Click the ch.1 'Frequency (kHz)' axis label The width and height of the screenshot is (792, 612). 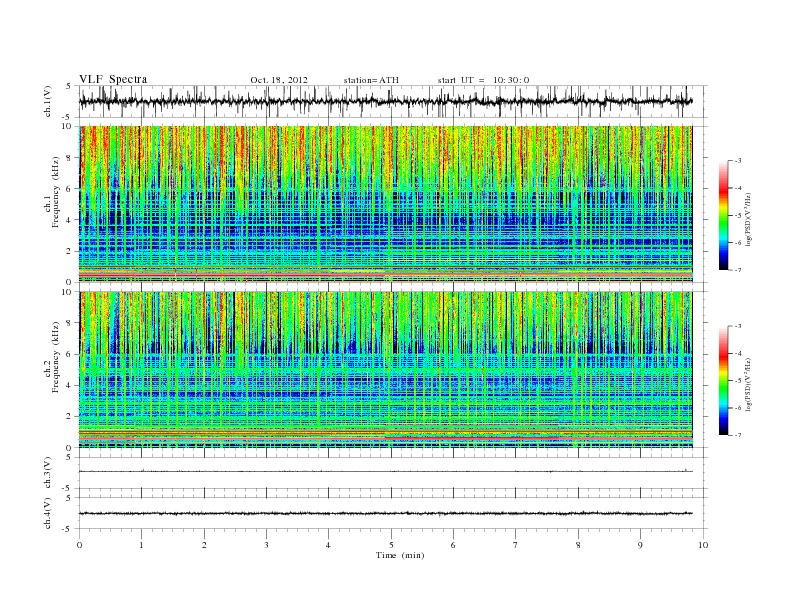[x=56, y=192]
